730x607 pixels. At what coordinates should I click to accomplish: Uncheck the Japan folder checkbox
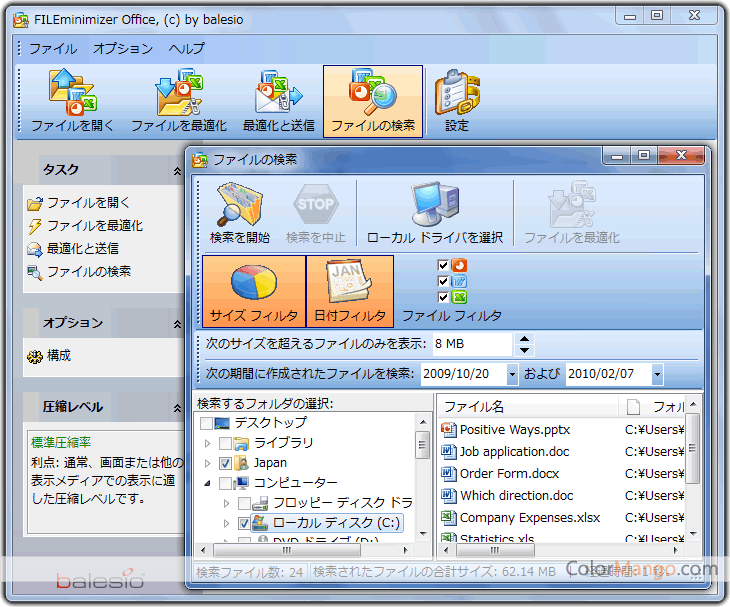coord(226,463)
